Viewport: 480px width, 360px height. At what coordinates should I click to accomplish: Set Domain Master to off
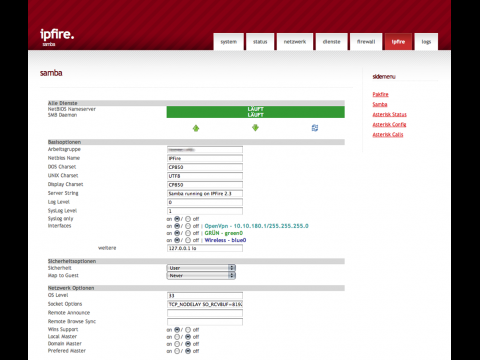pyautogui.click(x=188, y=344)
